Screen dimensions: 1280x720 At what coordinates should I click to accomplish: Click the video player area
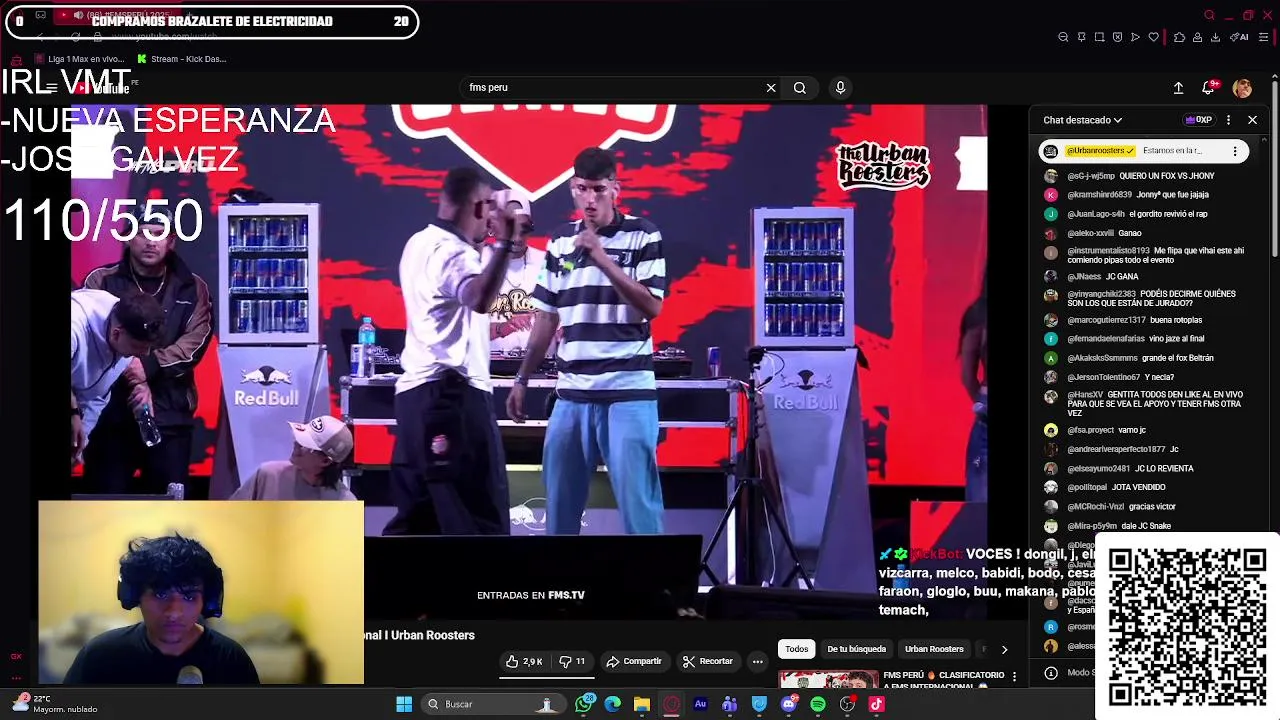[x=529, y=362]
